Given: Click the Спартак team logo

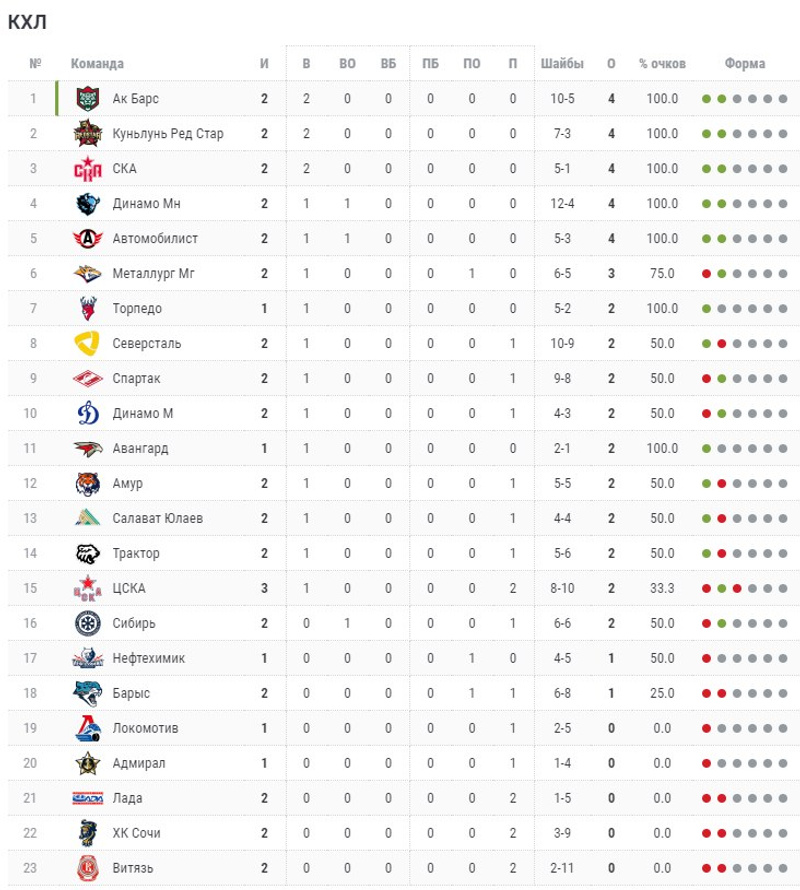Looking at the screenshot, I should coord(88,379).
